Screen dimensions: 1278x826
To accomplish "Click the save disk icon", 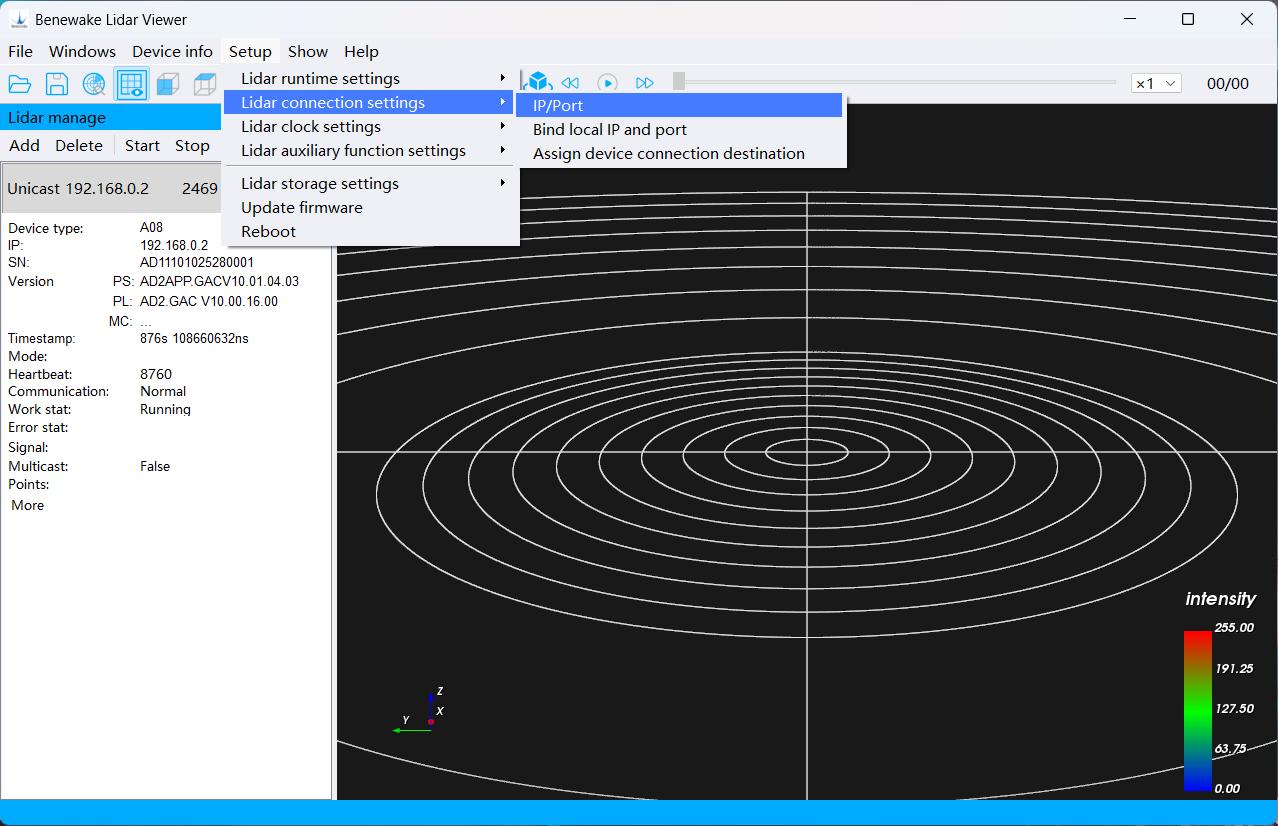I will pyautogui.click(x=57, y=85).
